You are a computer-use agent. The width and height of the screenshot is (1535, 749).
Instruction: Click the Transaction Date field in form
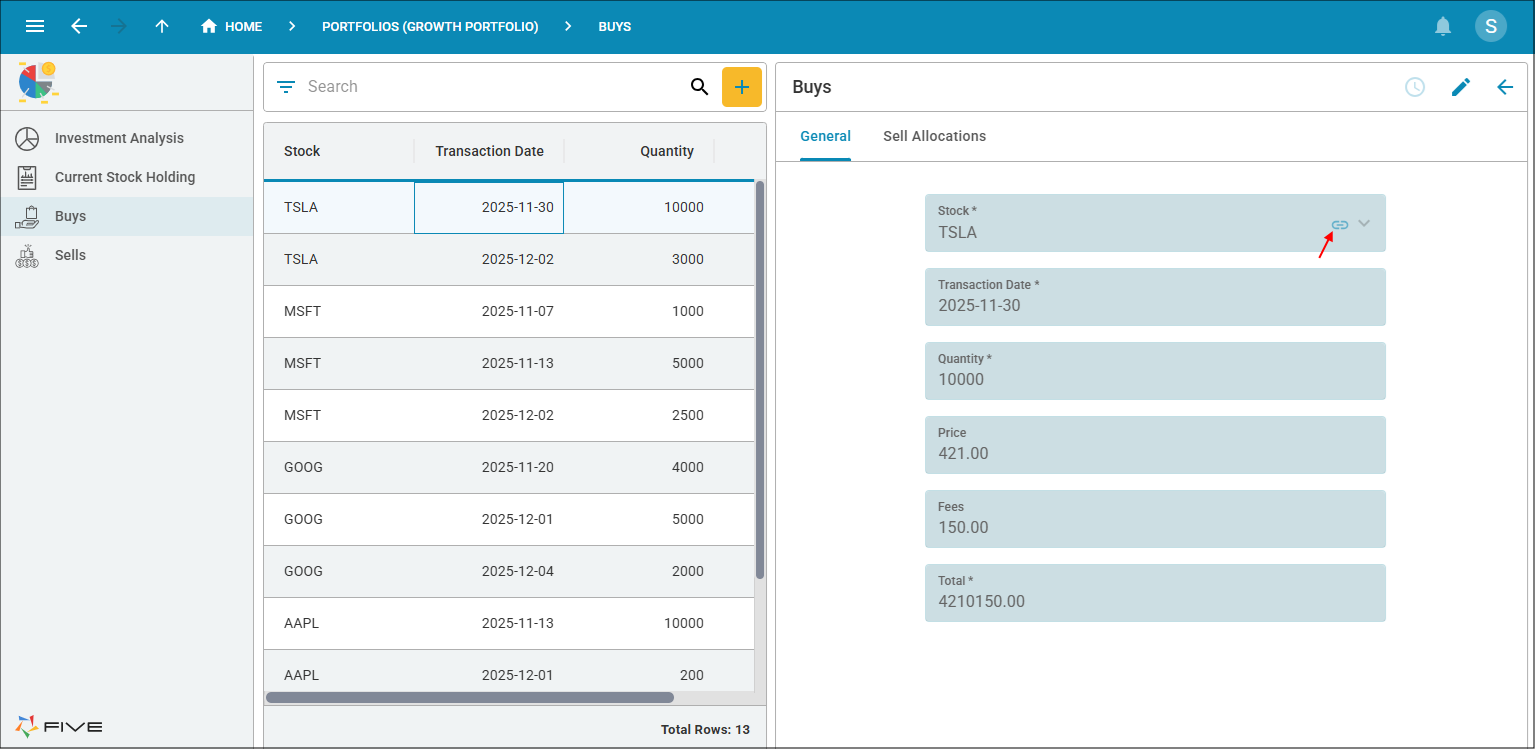[1155, 297]
